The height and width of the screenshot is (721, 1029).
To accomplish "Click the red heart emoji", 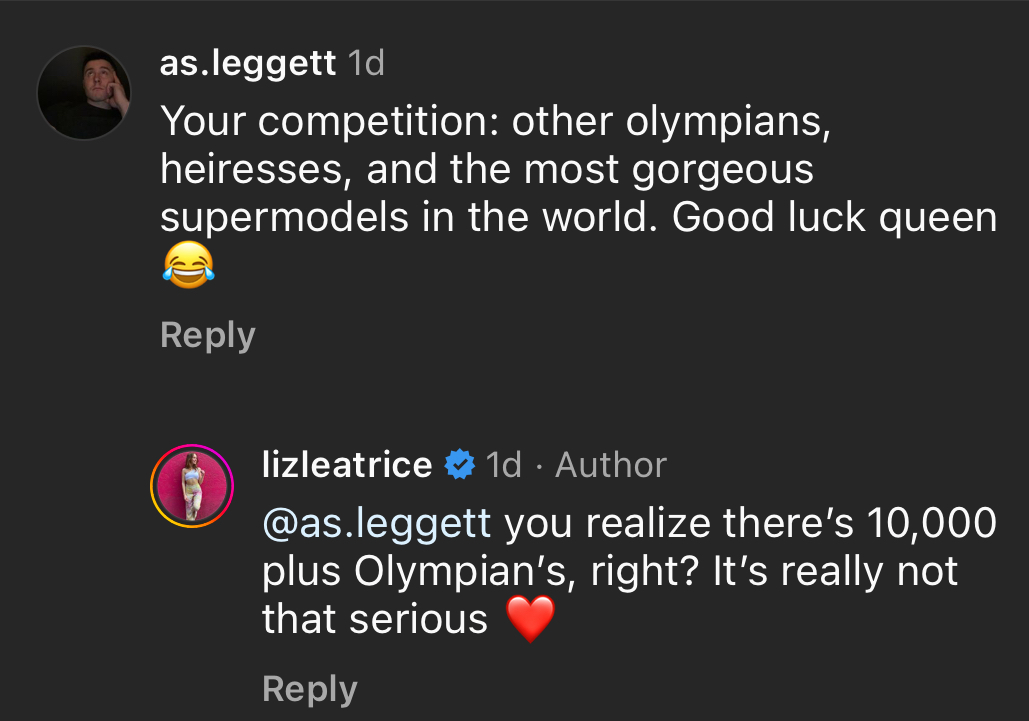I will click(x=530, y=620).
